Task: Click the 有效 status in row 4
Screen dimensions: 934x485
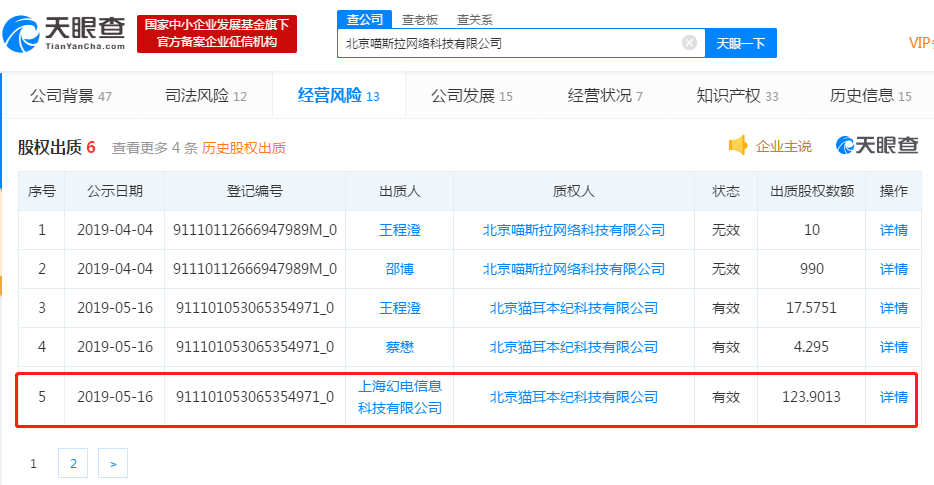Action: 726,347
